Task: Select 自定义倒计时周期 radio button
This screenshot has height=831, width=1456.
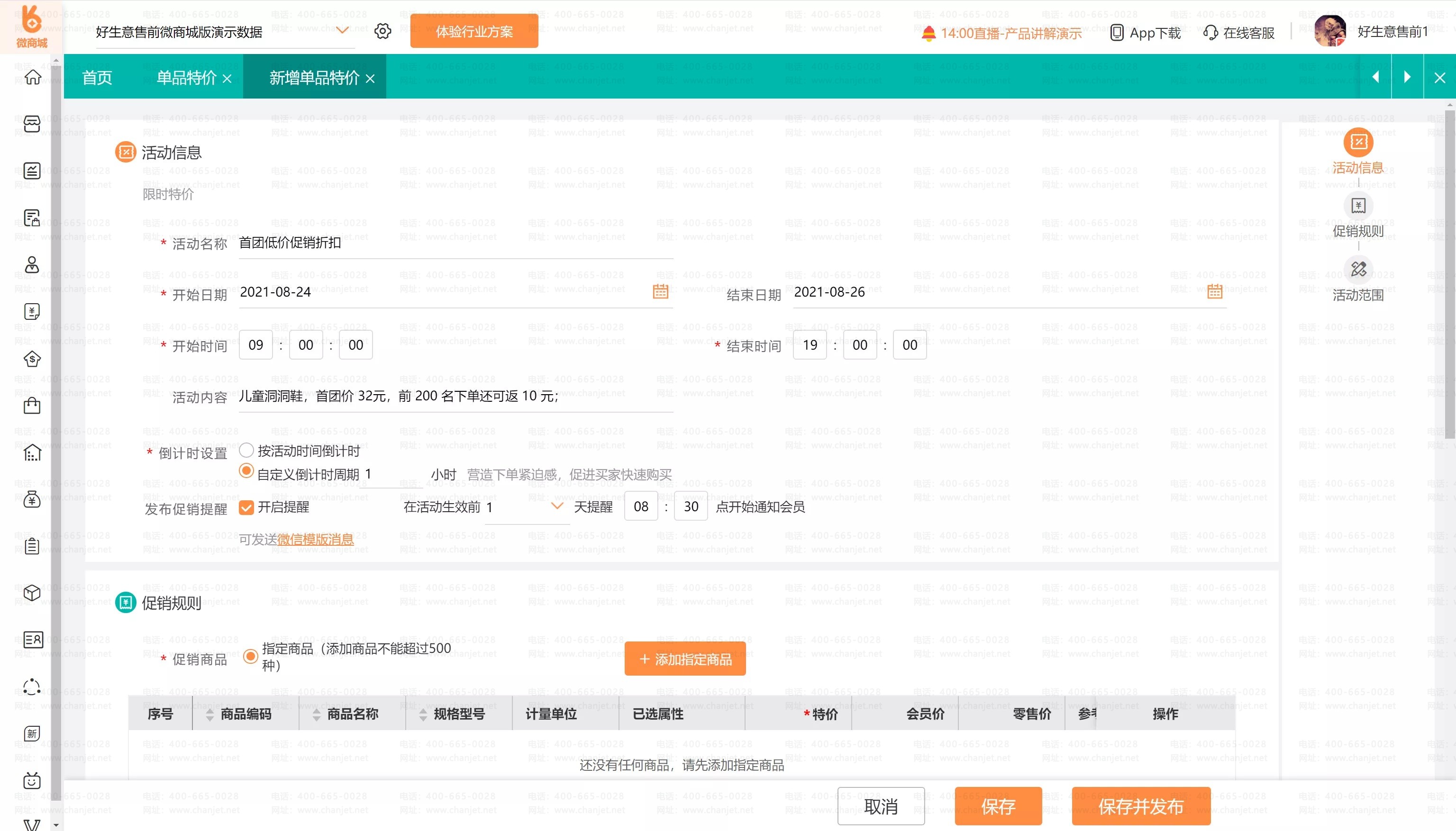Action: (x=246, y=471)
